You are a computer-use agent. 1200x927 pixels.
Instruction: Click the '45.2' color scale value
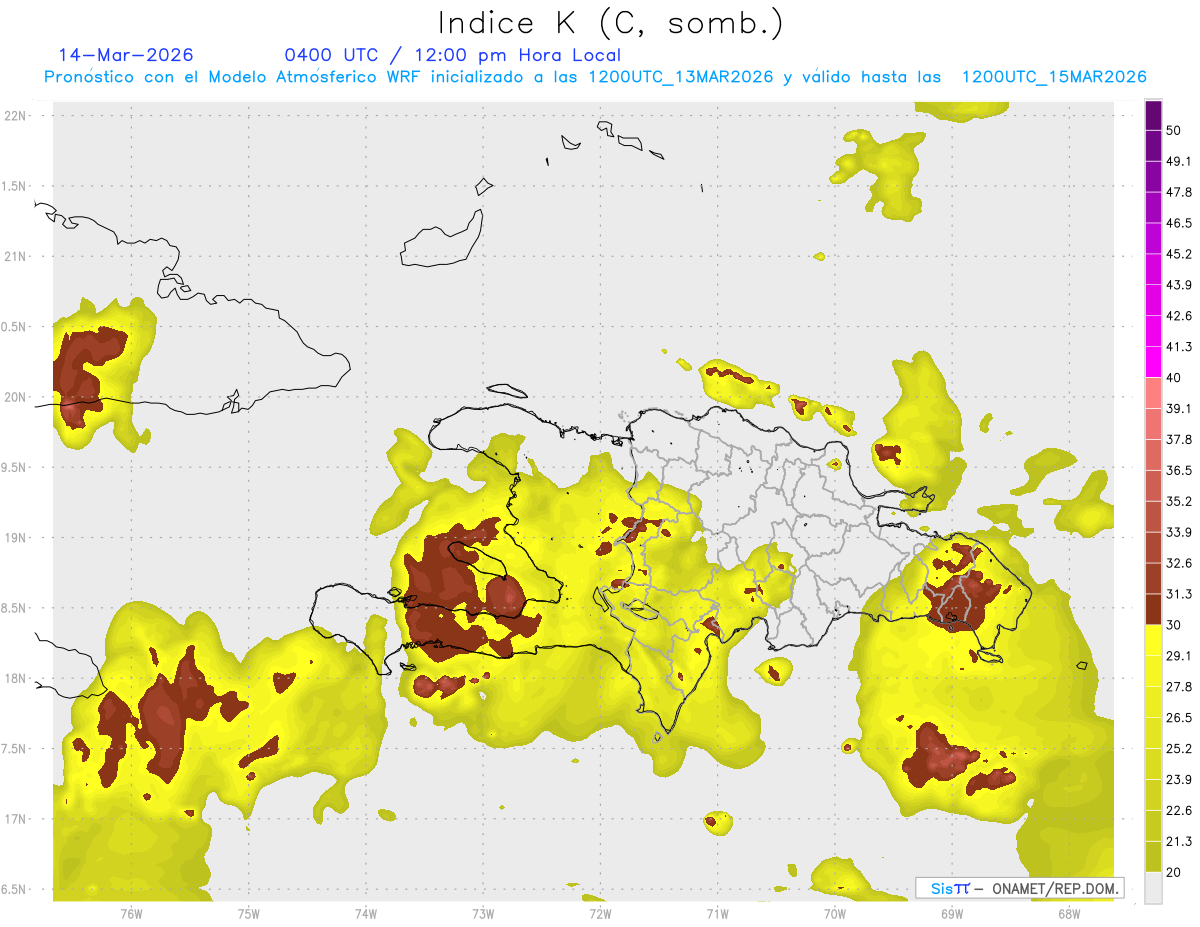click(1179, 255)
